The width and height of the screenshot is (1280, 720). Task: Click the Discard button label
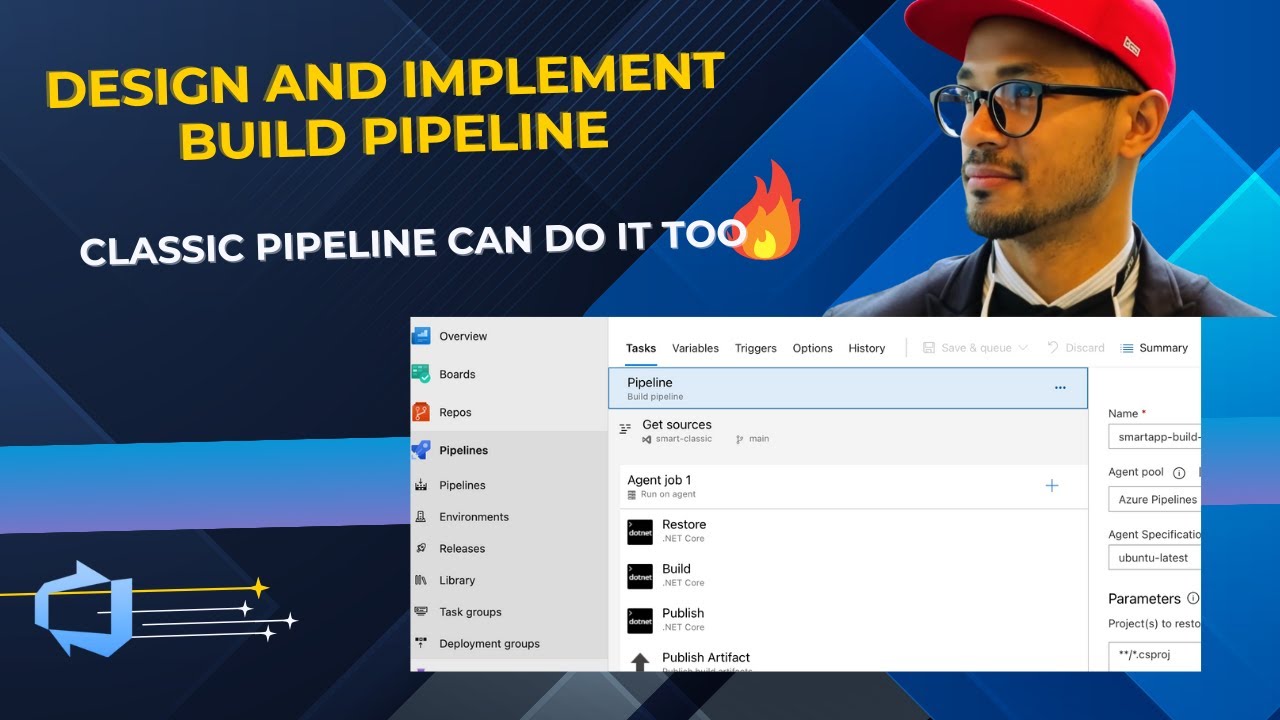click(1085, 348)
